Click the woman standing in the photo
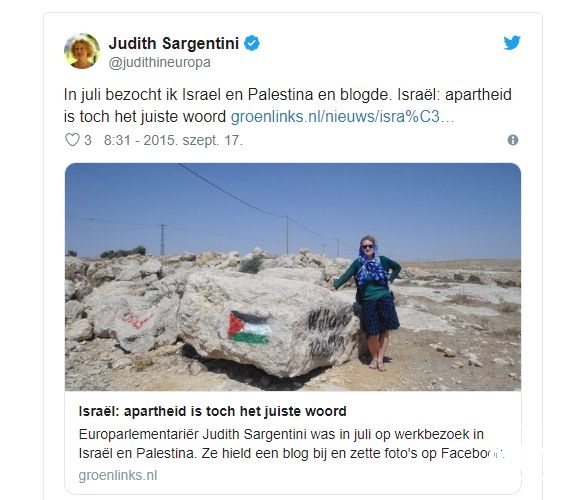Image resolution: width=583 pixels, height=500 pixels. coord(372,303)
